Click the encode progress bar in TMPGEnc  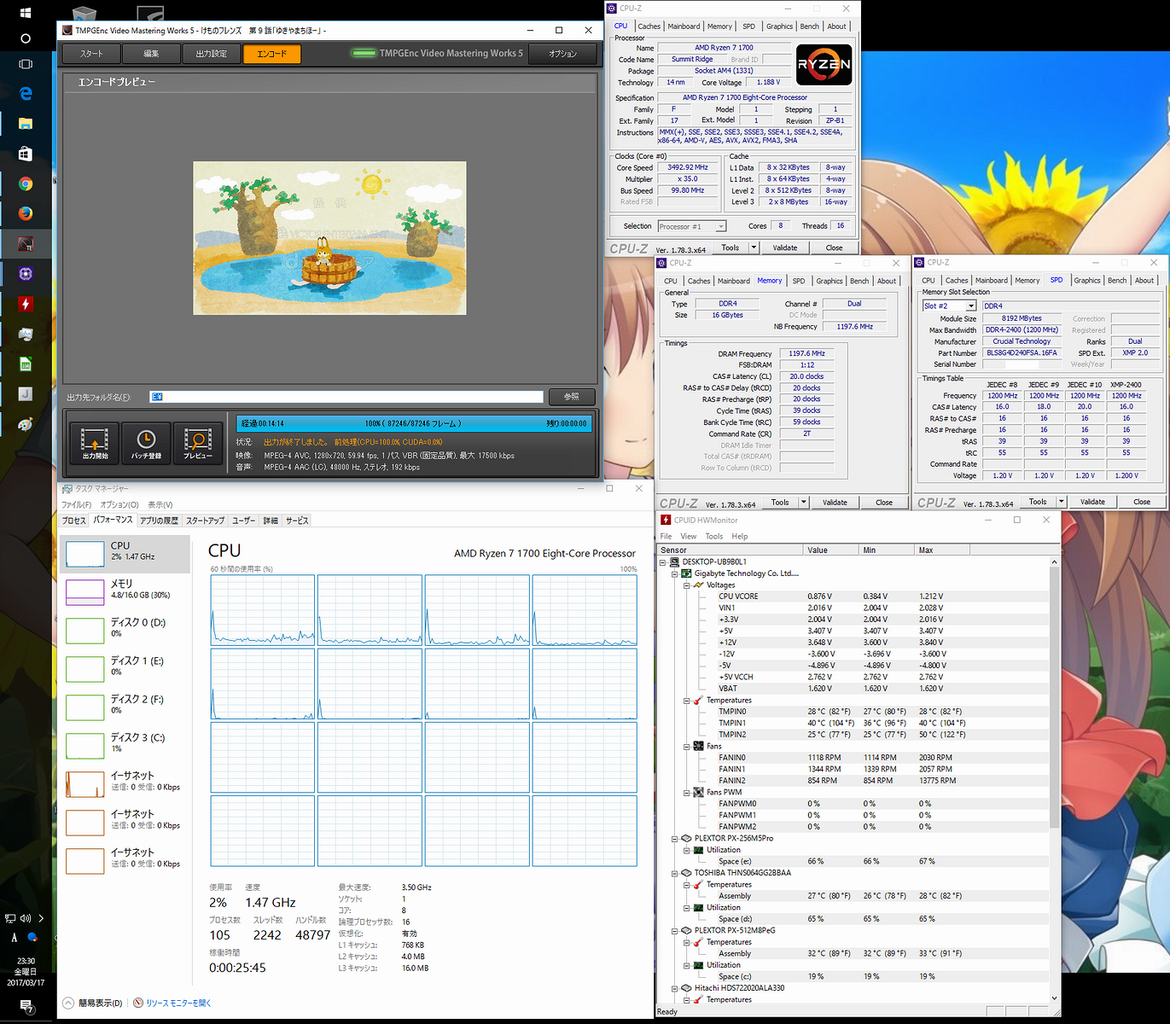pyautogui.click(x=413, y=423)
